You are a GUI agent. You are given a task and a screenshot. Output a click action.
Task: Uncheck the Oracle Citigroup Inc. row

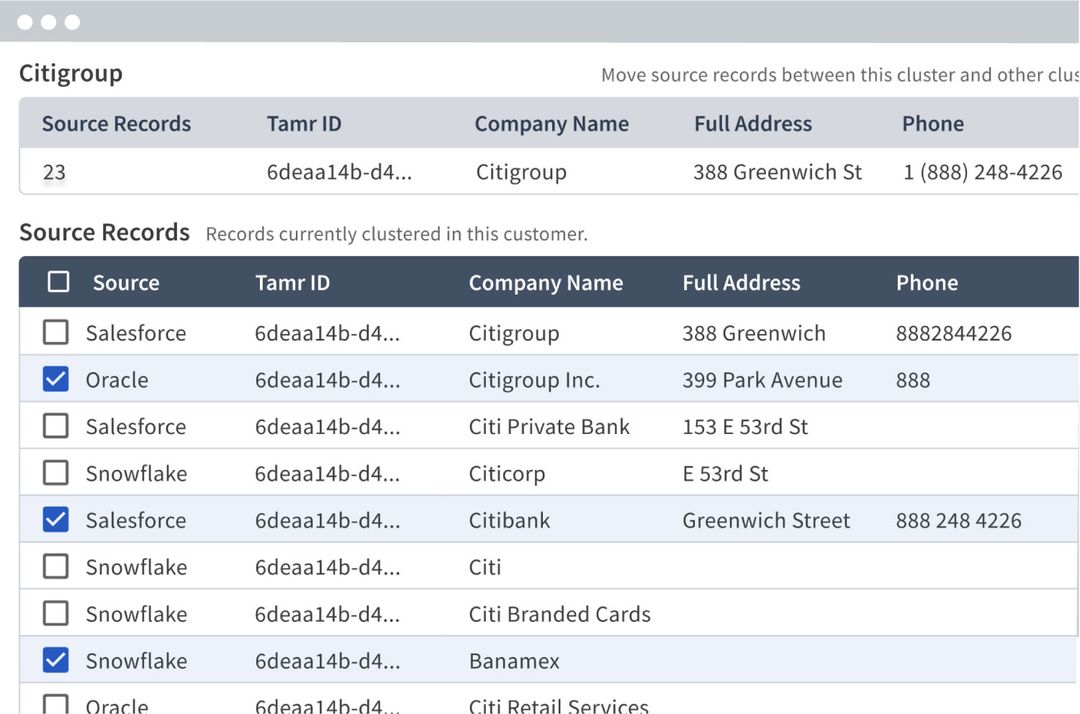pos(56,379)
